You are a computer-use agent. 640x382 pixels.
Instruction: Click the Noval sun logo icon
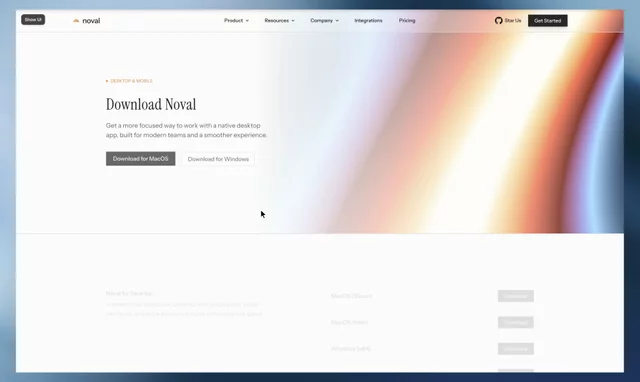(76, 21)
